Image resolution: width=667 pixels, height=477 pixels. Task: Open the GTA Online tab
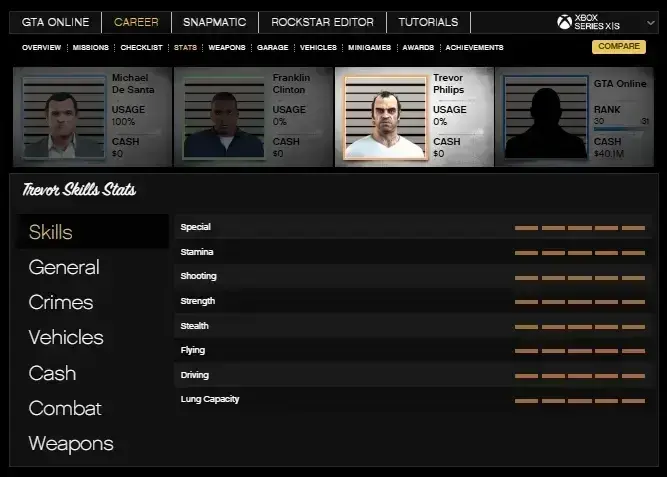pos(55,22)
